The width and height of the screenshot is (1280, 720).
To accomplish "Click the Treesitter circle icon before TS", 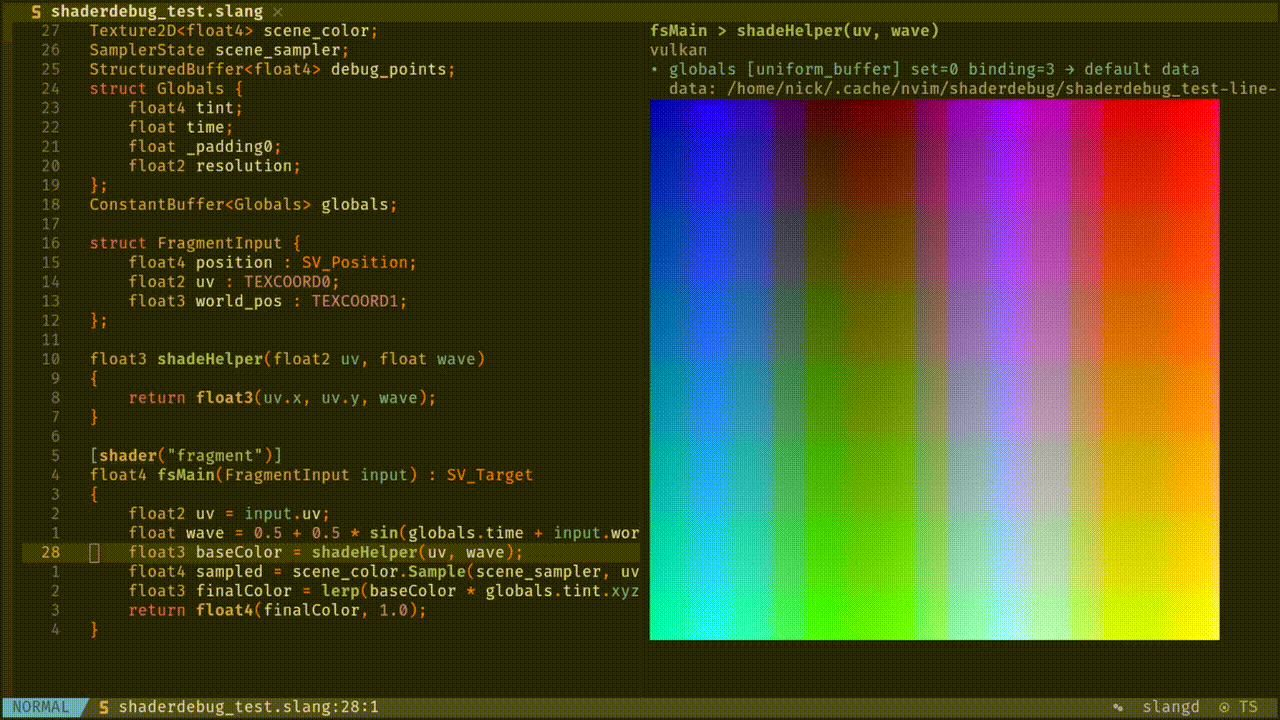I will (x=1224, y=707).
